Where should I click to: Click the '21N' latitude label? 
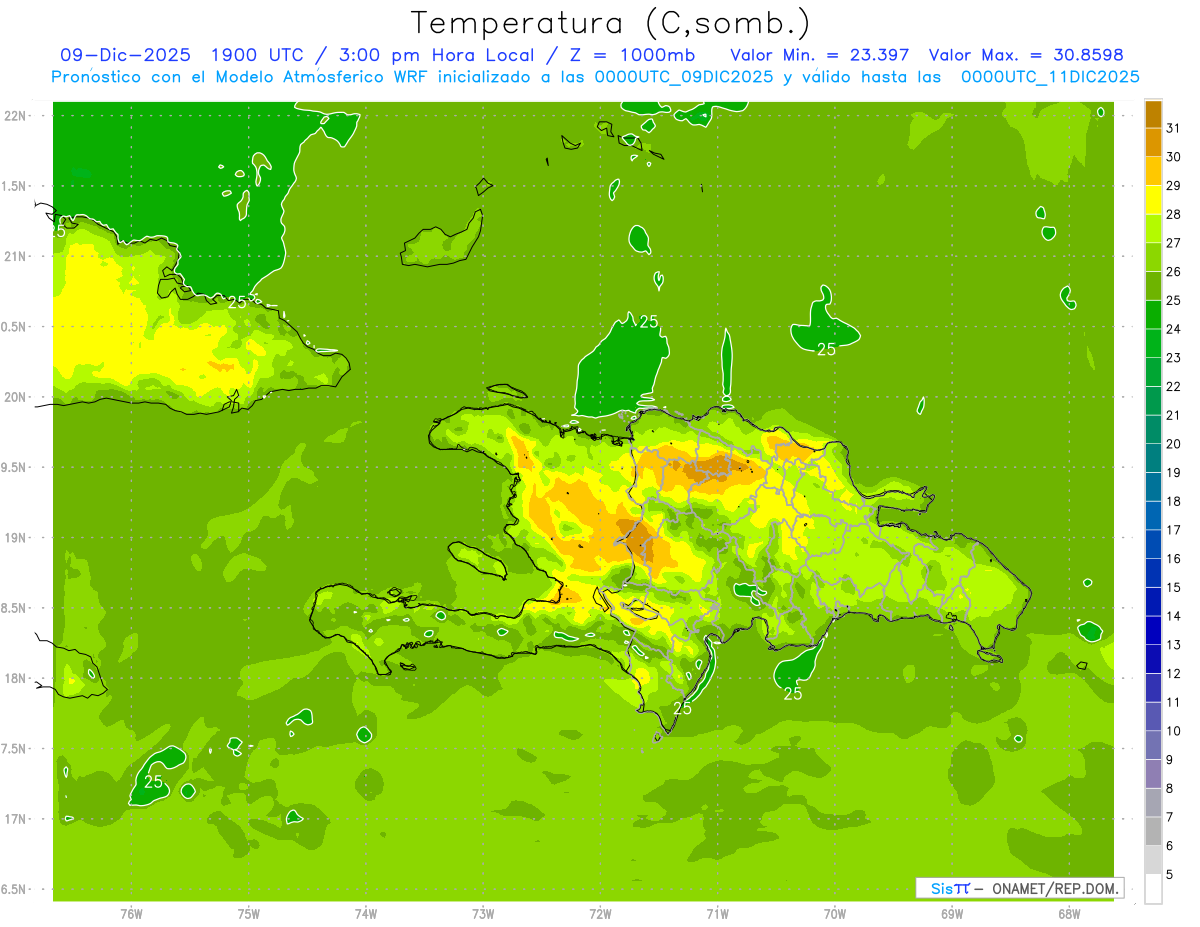[16, 257]
